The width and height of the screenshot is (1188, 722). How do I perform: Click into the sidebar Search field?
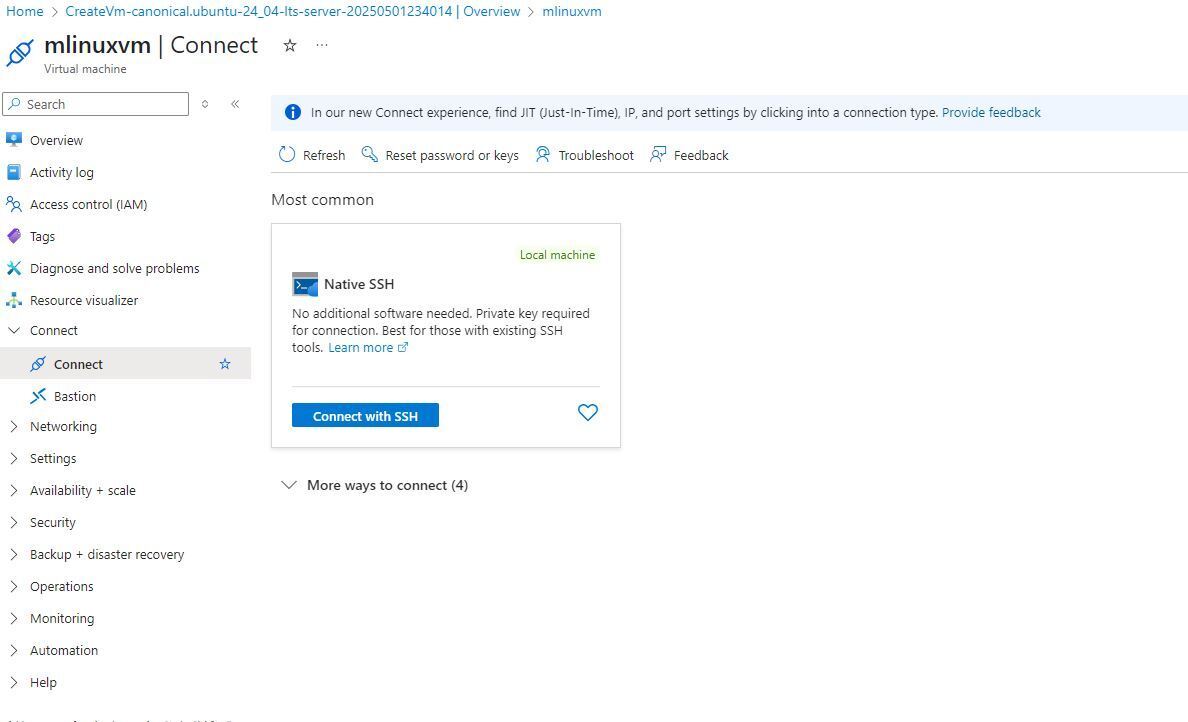95,104
